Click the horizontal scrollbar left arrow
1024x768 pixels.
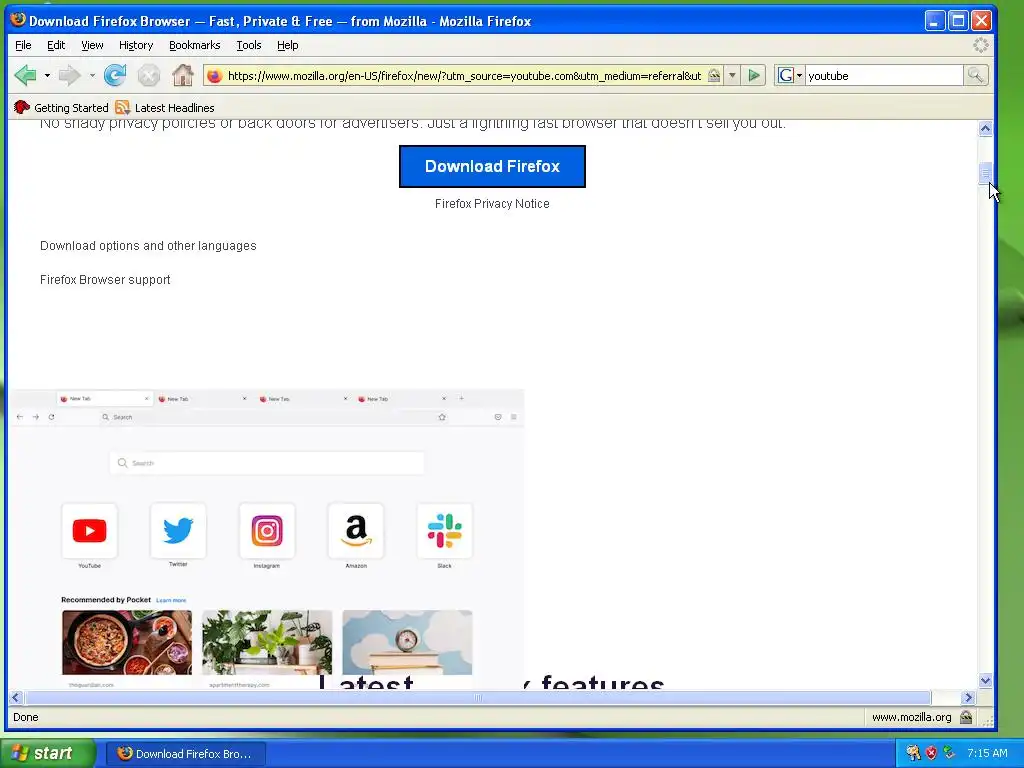pos(16,697)
